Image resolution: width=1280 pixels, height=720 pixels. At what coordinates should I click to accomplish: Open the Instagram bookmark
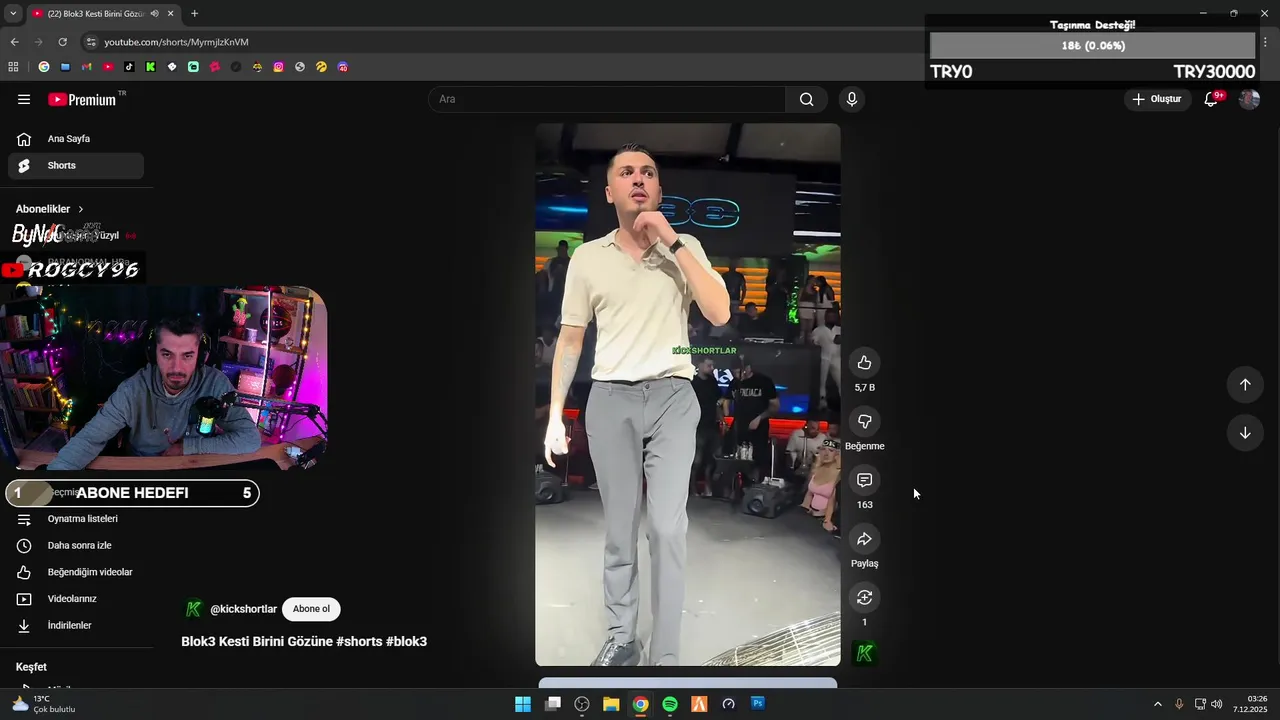(x=278, y=67)
